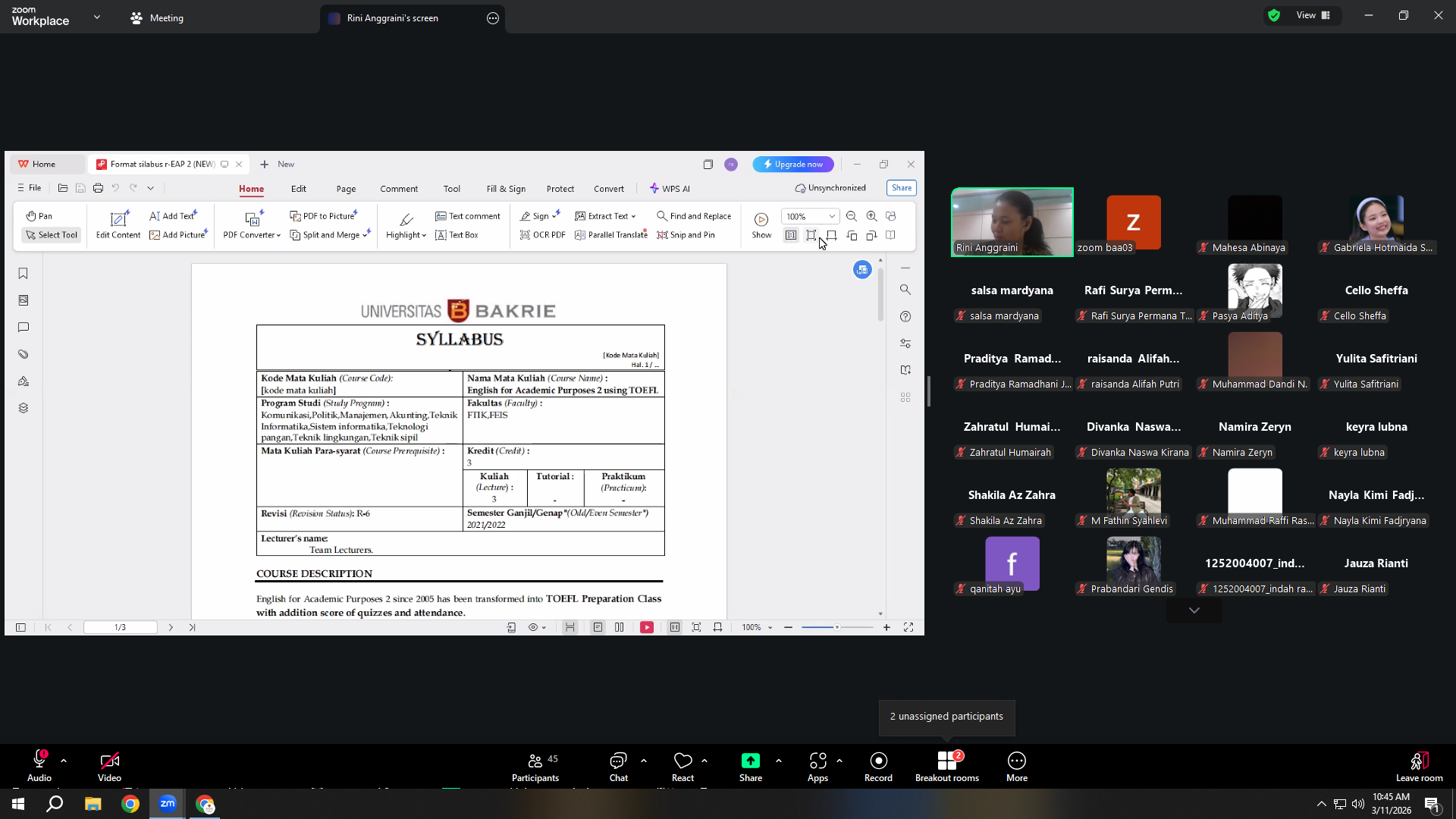Open the Participants panel in Zoom
1456x819 pixels.
point(535,767)
